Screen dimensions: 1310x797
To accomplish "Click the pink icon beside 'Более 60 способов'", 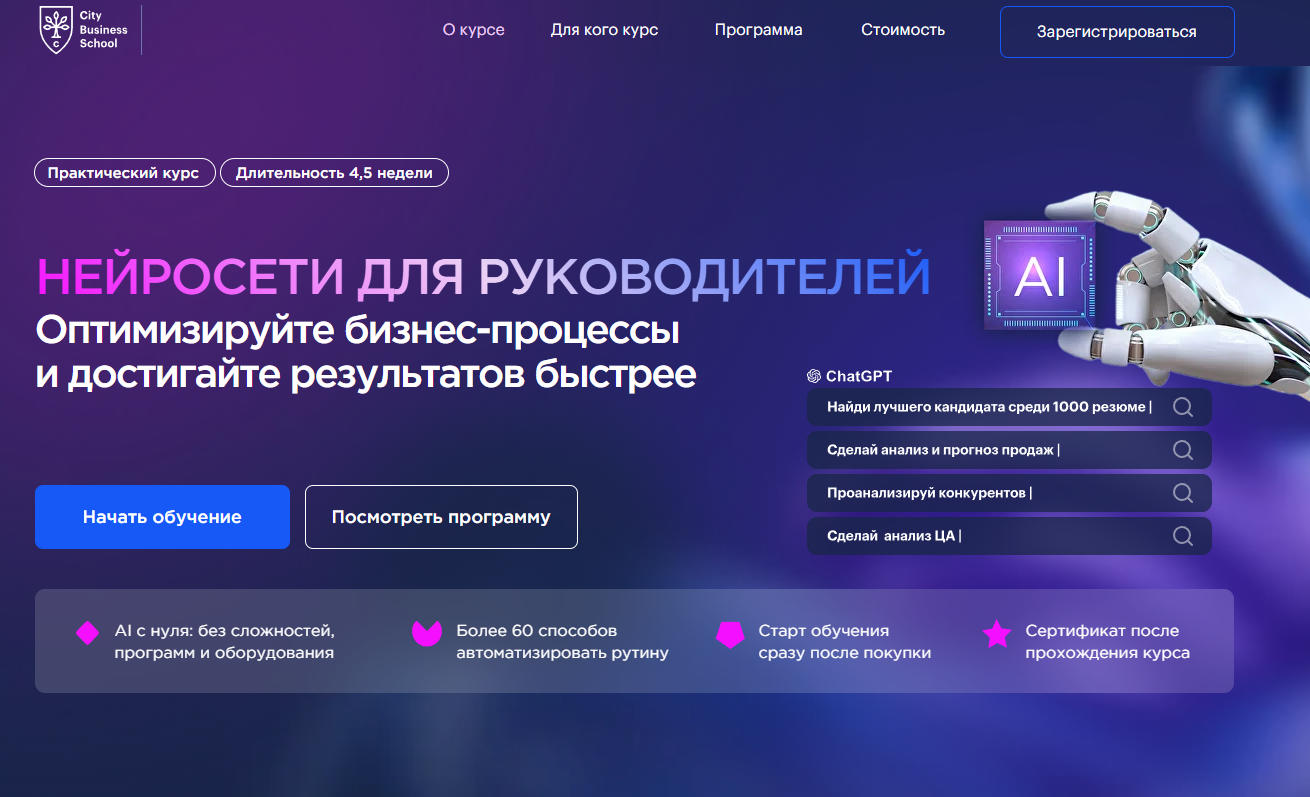I will coord(427,633).
